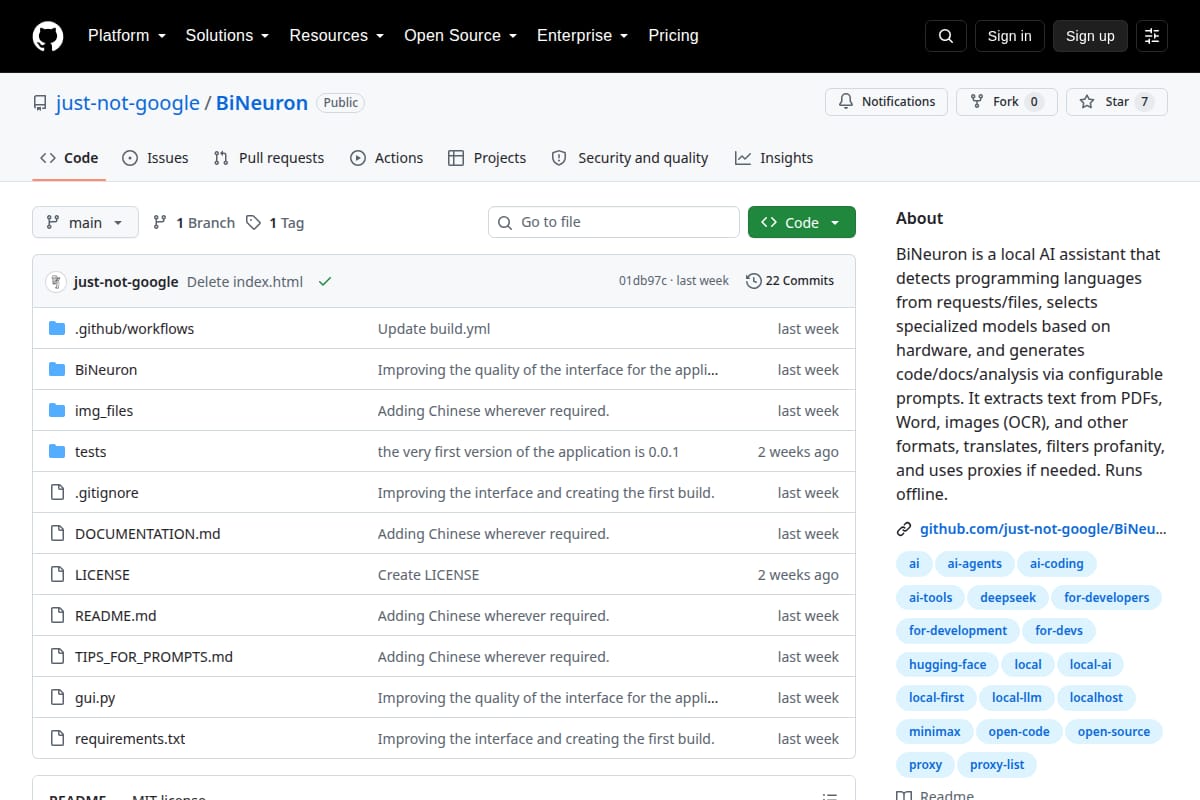
Task: Switch to the Actions tab
Action: click(387, 158)
